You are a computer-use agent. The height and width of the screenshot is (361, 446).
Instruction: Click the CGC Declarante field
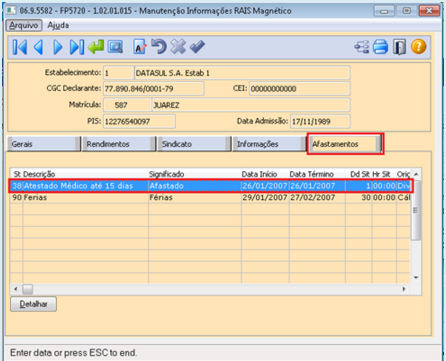(154, 89)
